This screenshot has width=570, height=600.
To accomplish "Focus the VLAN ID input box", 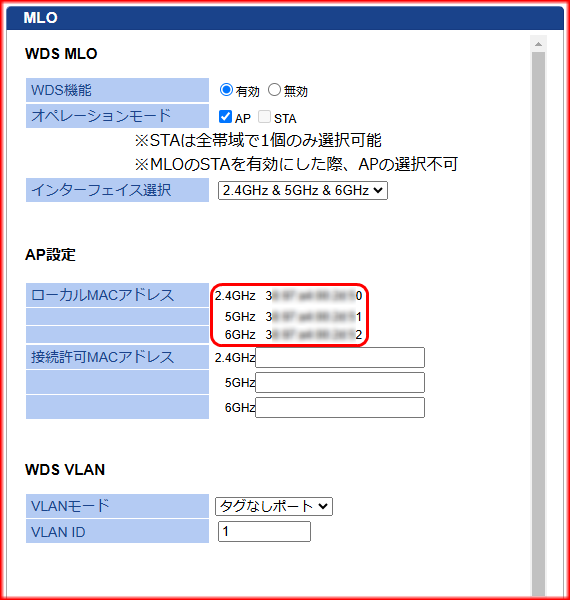I will [x=264, y=532].
